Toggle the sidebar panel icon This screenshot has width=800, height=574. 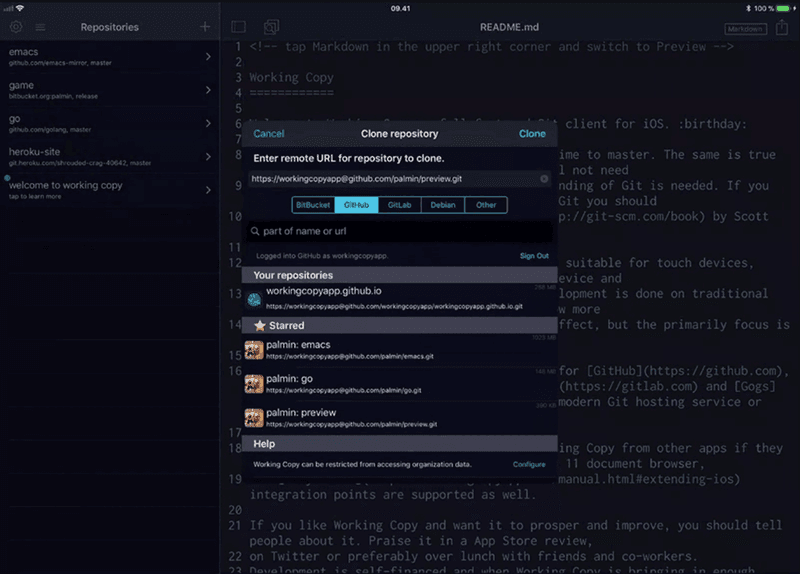tap(238, 27)
